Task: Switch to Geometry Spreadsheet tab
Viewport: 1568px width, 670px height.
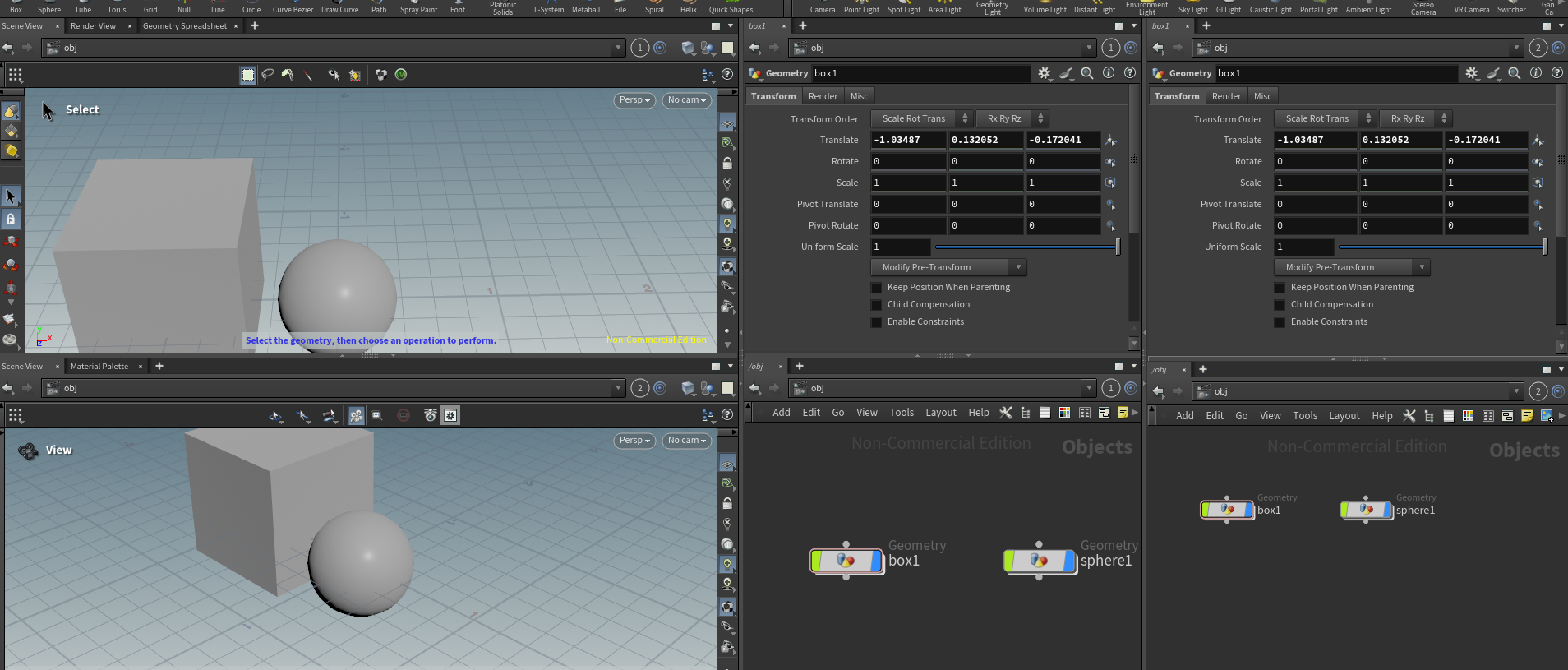Action: 185,26
